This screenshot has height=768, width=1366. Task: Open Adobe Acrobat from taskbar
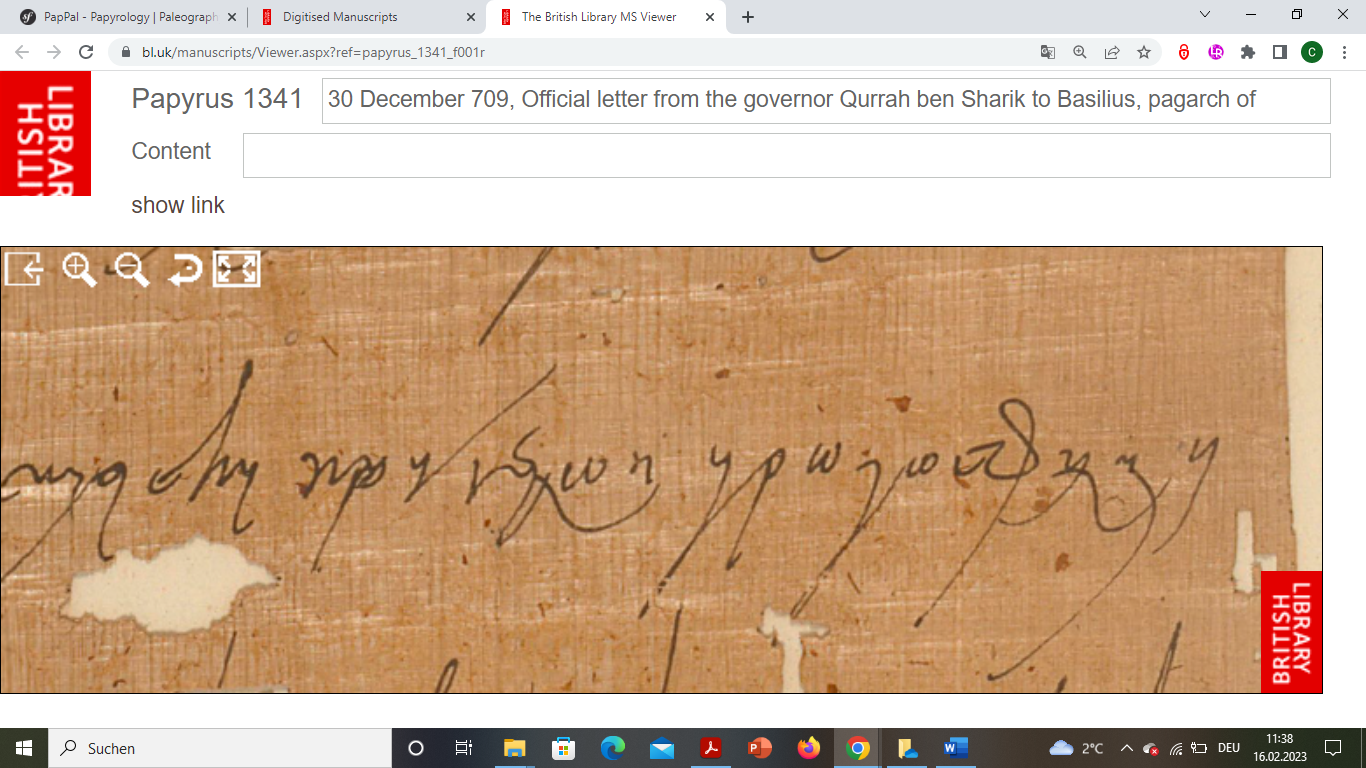pyautogui.click(x=710, y=748)
